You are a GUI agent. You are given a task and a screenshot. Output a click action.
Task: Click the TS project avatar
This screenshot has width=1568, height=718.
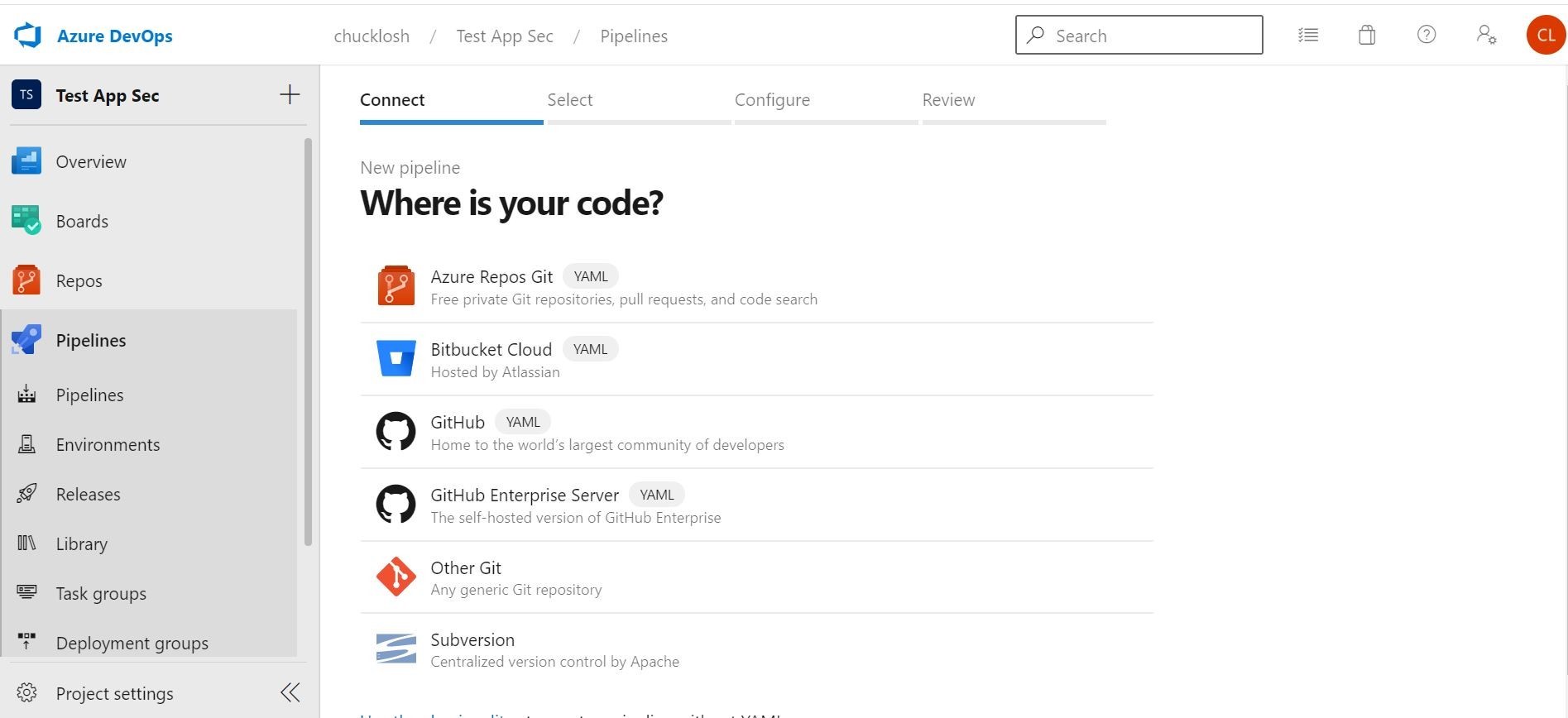click(x=26, y=94)
